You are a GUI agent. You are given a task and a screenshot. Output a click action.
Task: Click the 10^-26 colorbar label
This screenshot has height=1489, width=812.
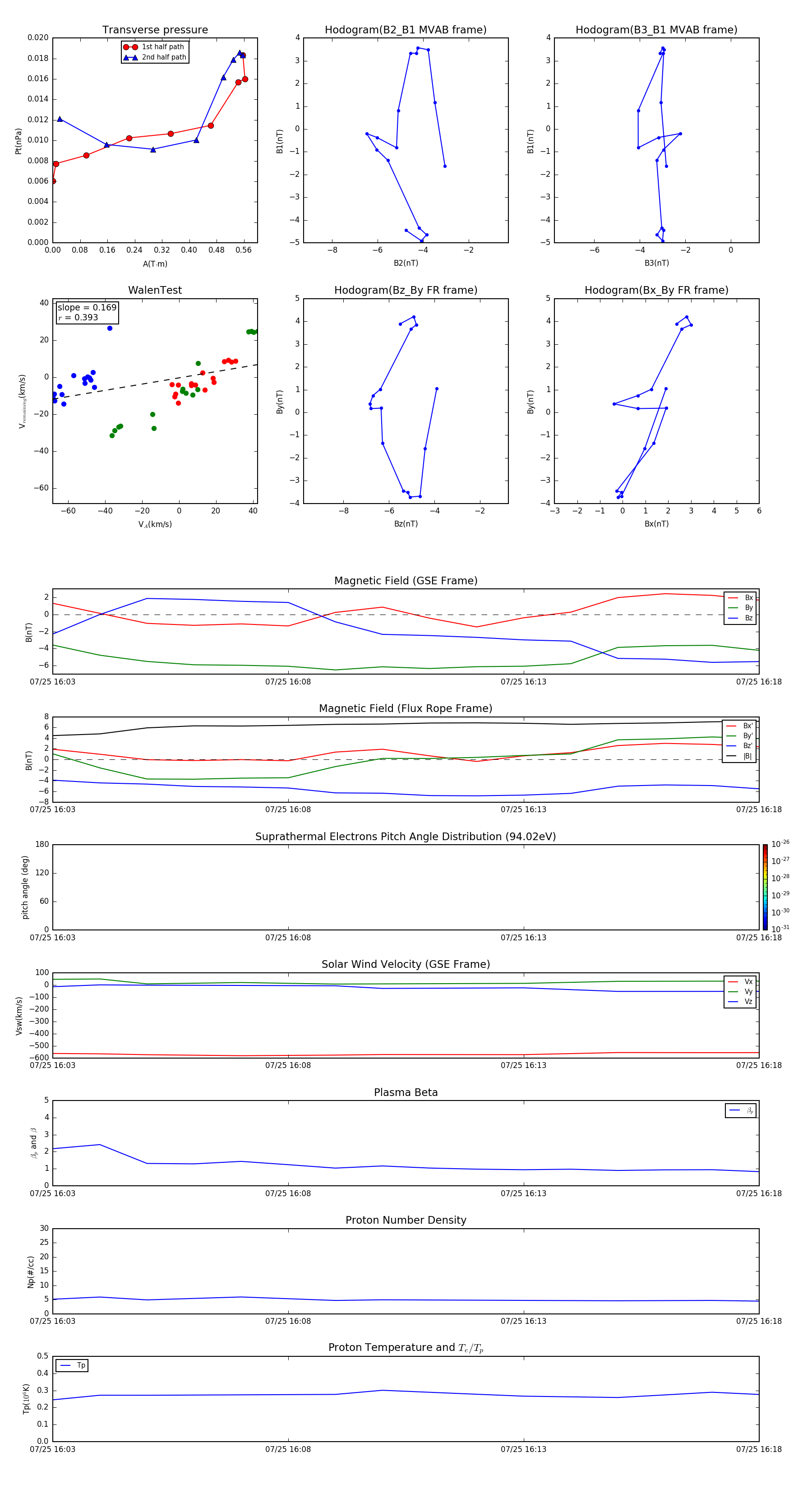click(x=780, y=844)
